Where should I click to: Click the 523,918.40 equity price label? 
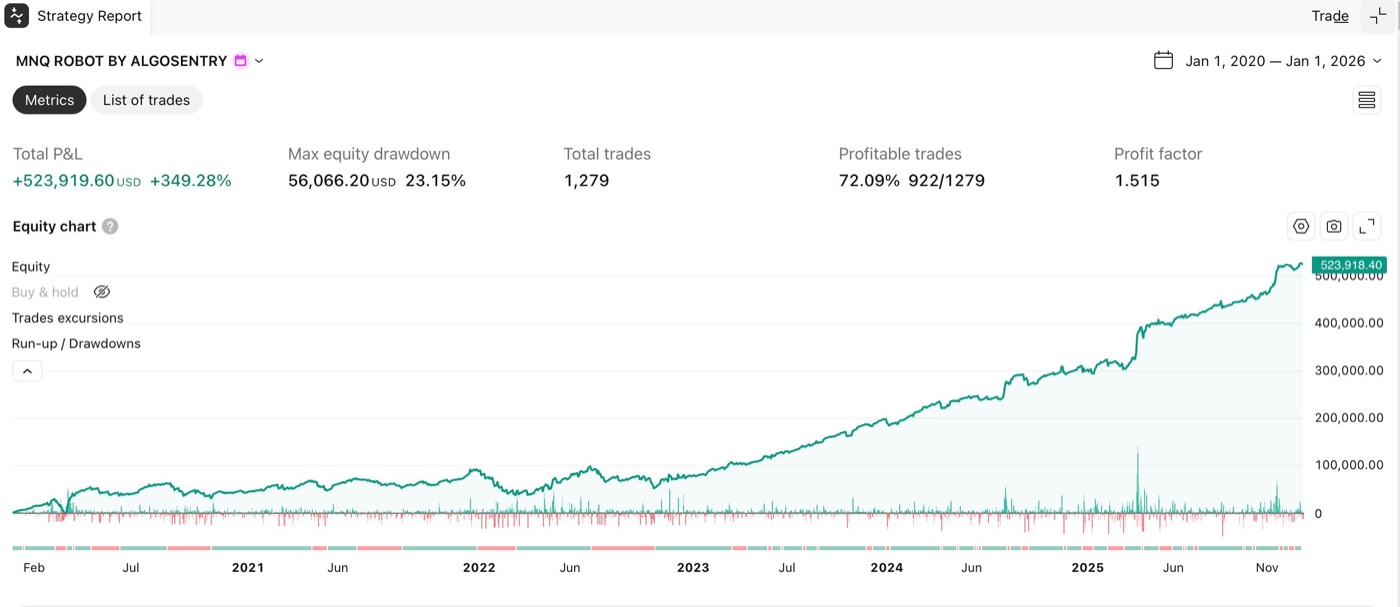[x=1349, y=265]
